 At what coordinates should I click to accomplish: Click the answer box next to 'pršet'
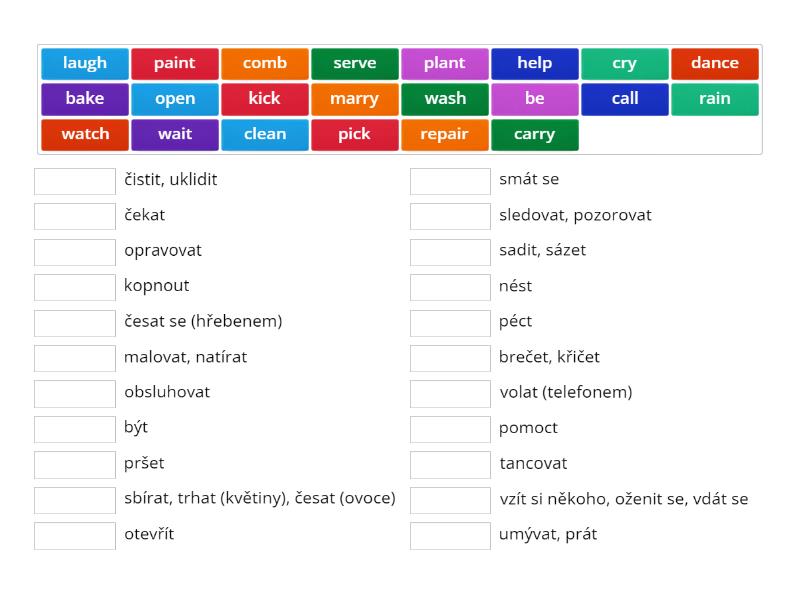coord(75,463)
